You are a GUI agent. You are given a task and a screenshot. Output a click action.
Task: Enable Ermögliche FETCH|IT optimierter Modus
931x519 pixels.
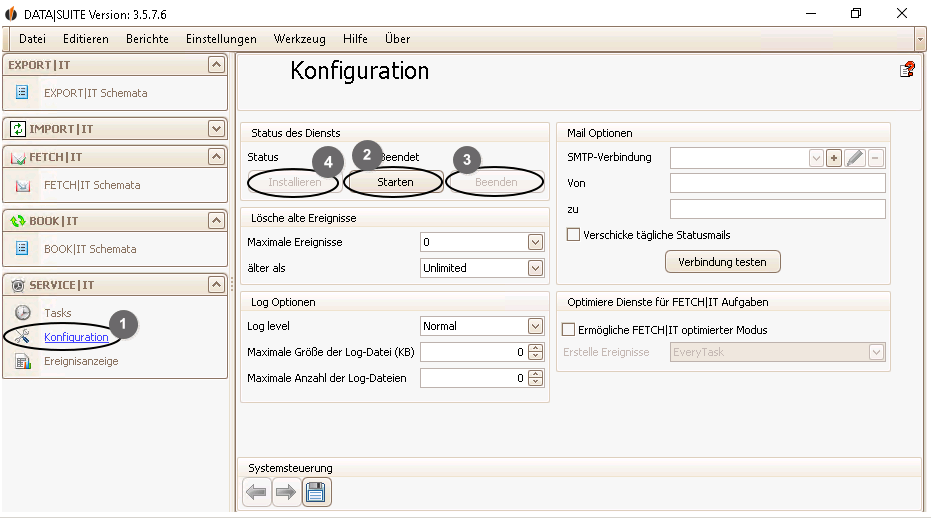tap(569, 330)
